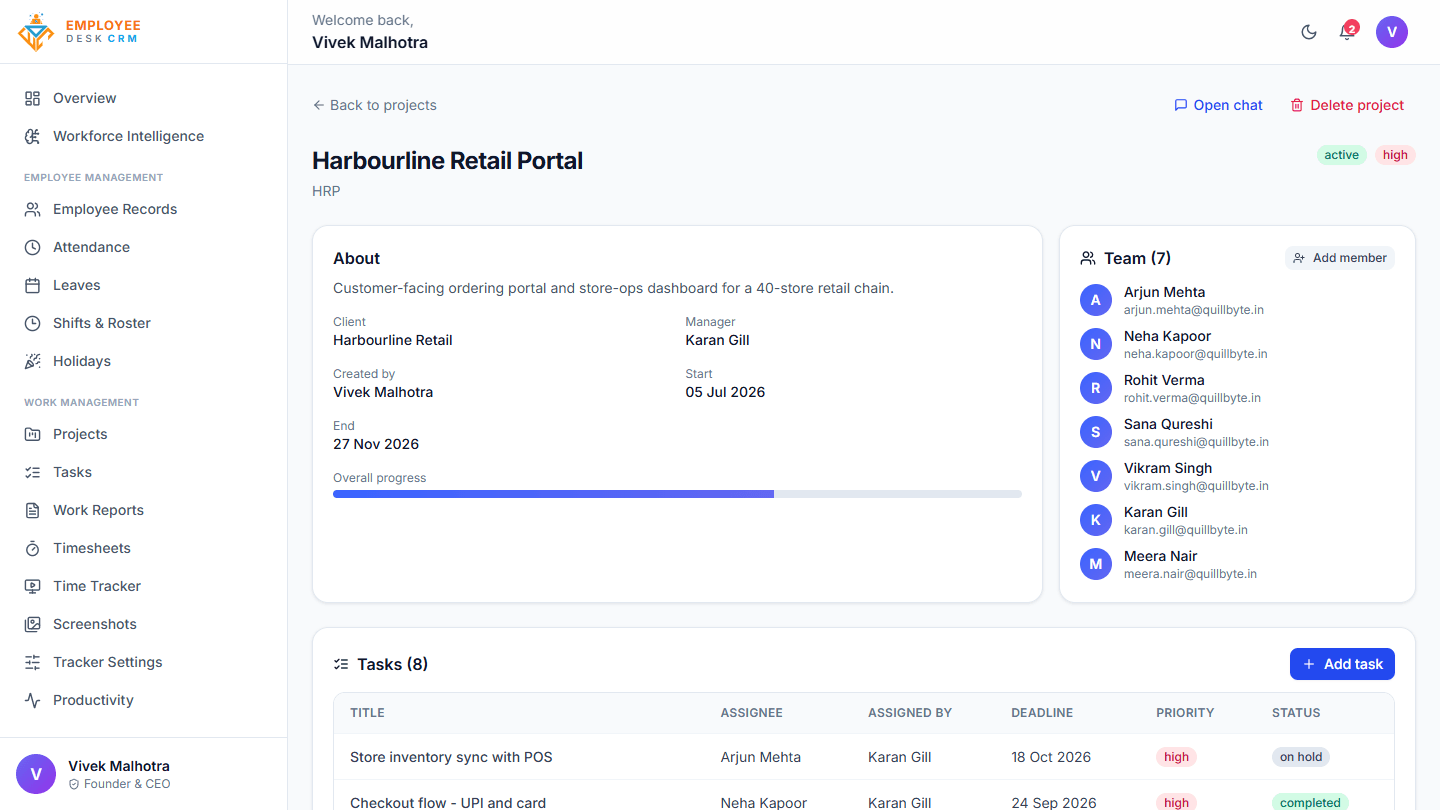Viewport: 1440px width, 810px height.
Task: Click the Overview grid icon in sidebar
Action: pyautogui.click(x=33, y=98)
